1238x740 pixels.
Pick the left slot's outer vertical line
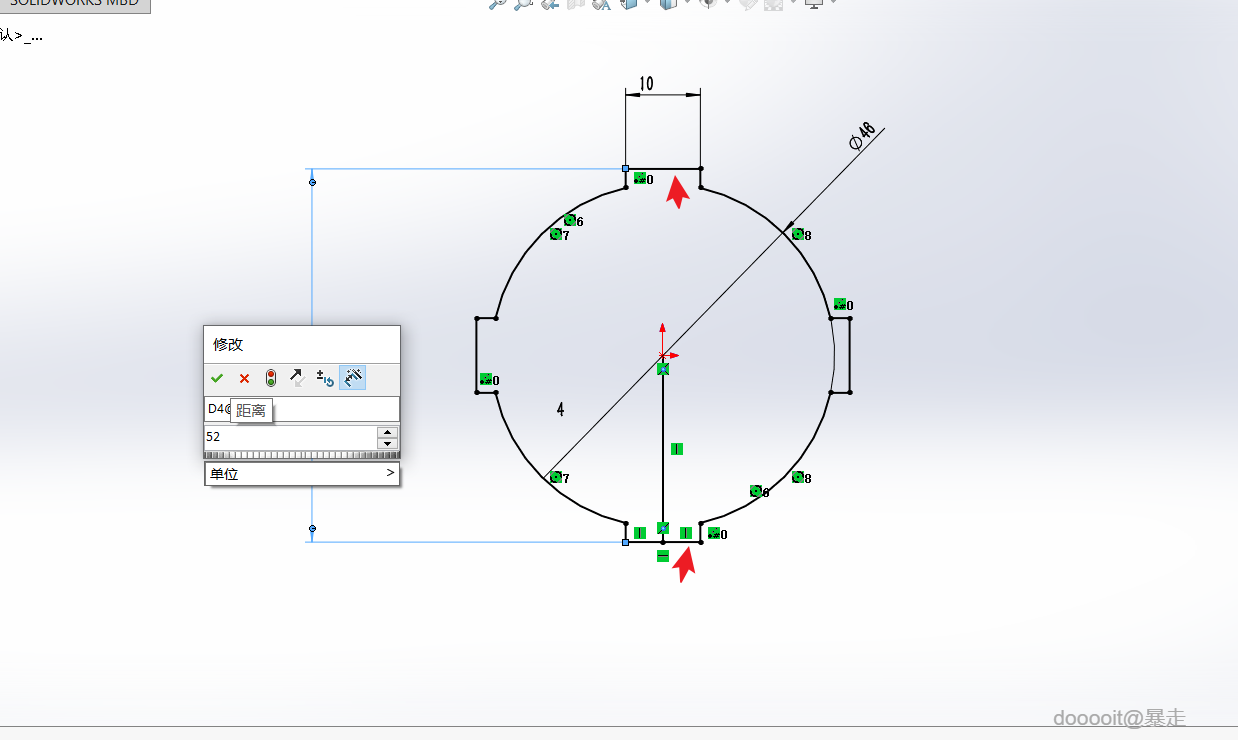[476, 355]
